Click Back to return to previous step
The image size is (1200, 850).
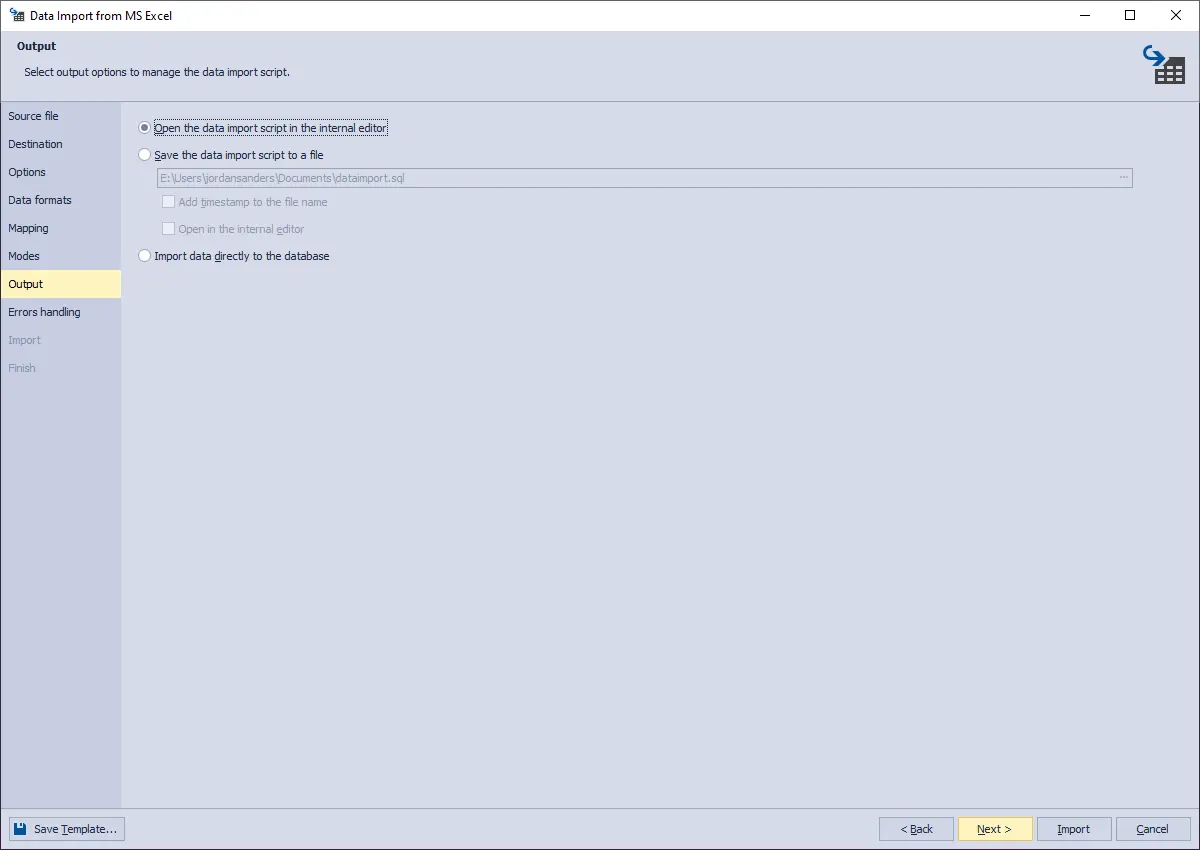point(916,828)
